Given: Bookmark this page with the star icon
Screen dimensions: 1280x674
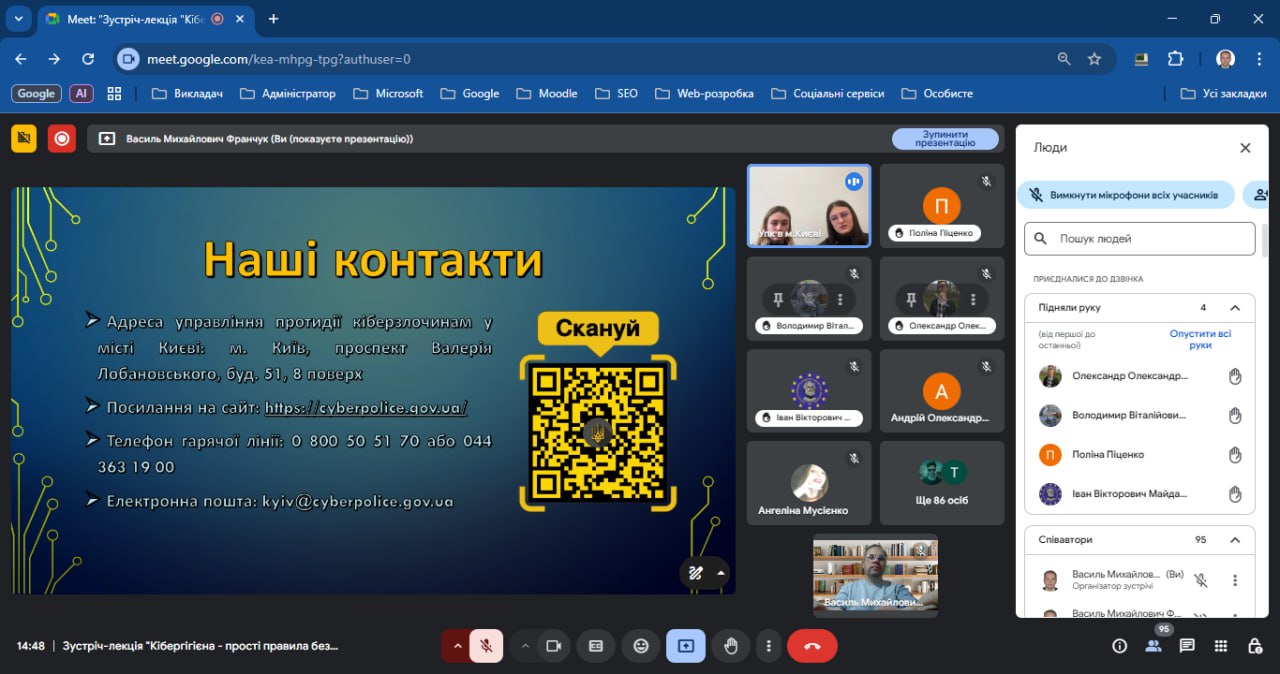Looking at the screenshot, I should coord(1094,59).
